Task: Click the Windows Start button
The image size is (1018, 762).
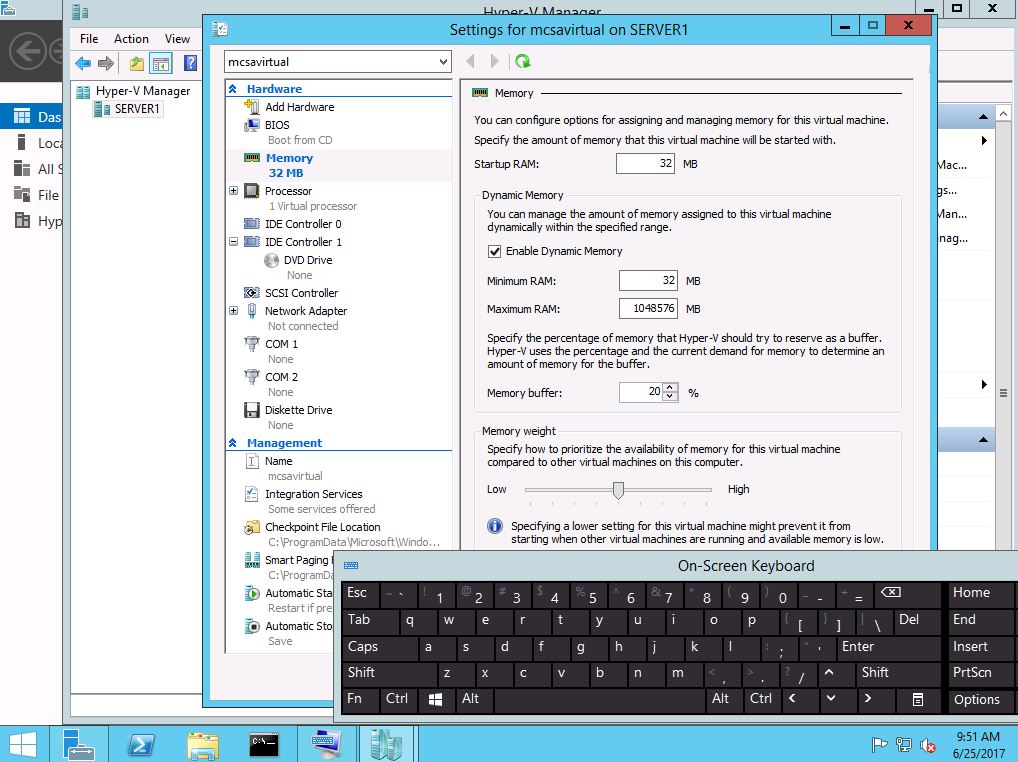Action: [23, 744]
